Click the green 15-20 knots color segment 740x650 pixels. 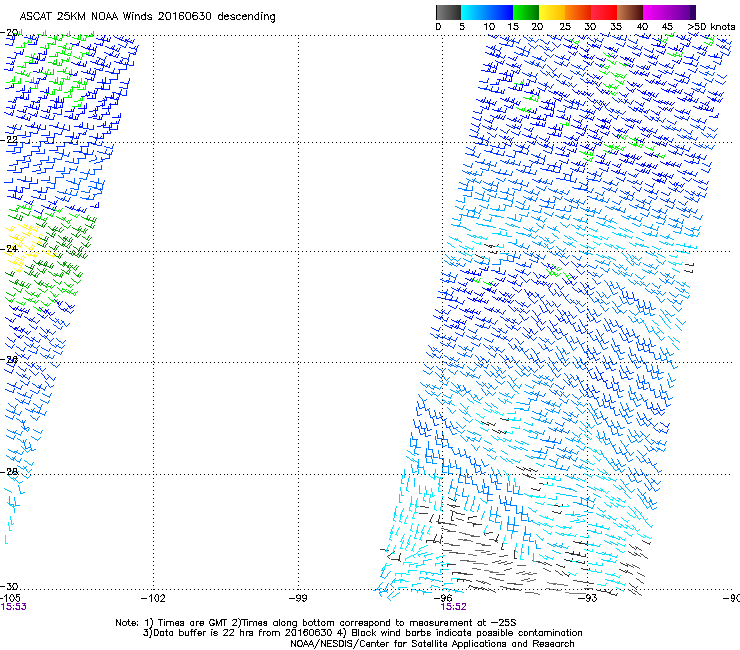[x=526, y=12]
